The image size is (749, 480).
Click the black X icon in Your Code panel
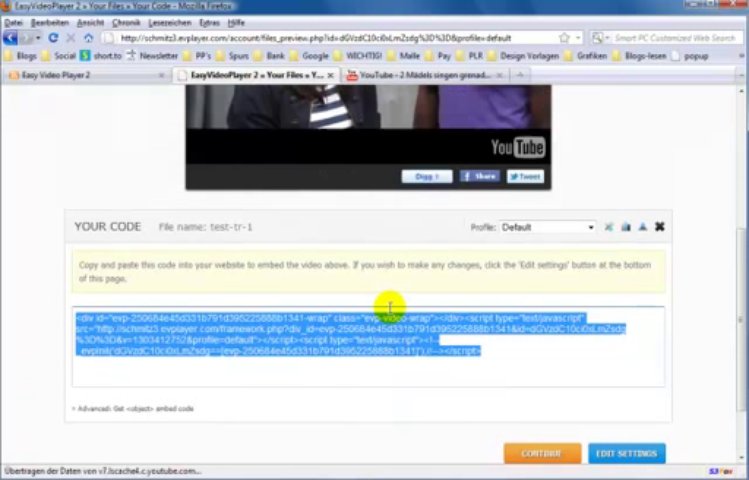pyautogui.click(x=660, y=227)
